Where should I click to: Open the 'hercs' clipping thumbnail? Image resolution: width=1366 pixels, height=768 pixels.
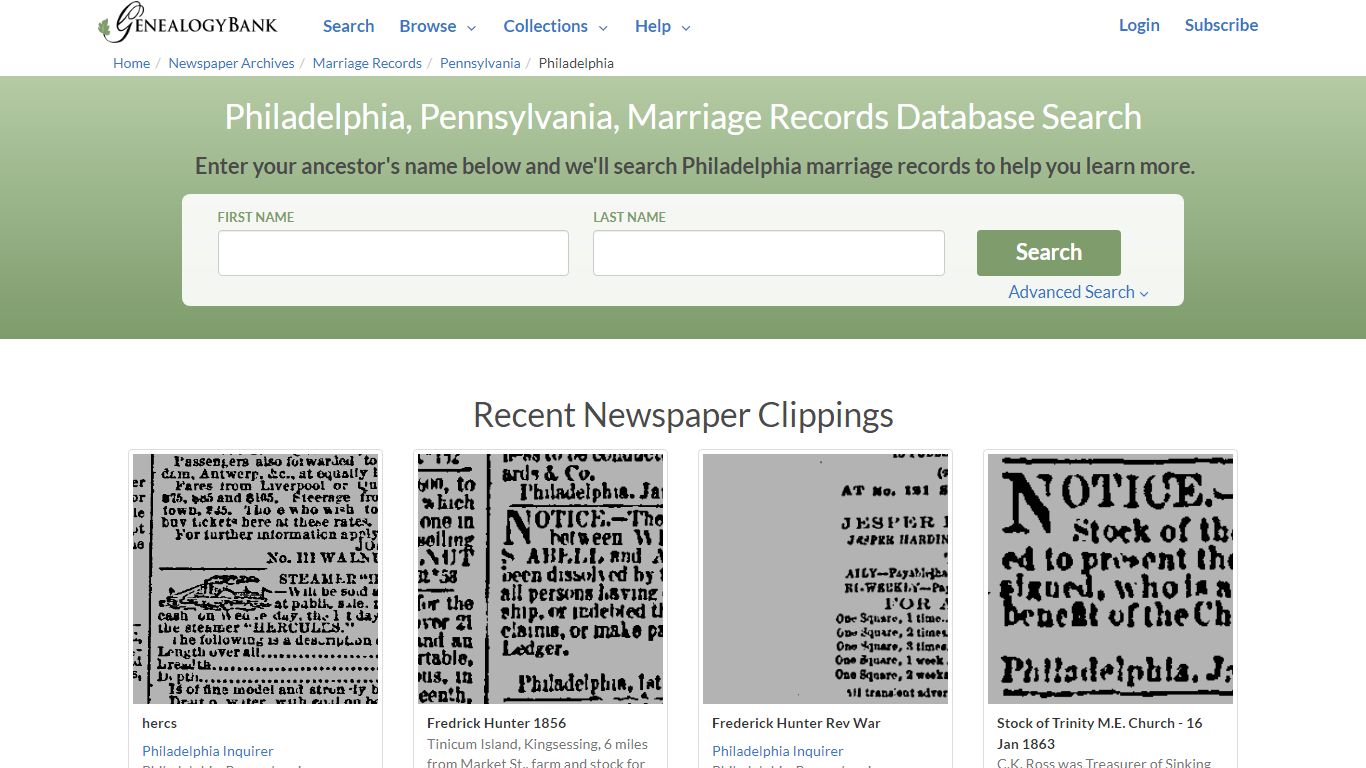(x=255, y=579)
